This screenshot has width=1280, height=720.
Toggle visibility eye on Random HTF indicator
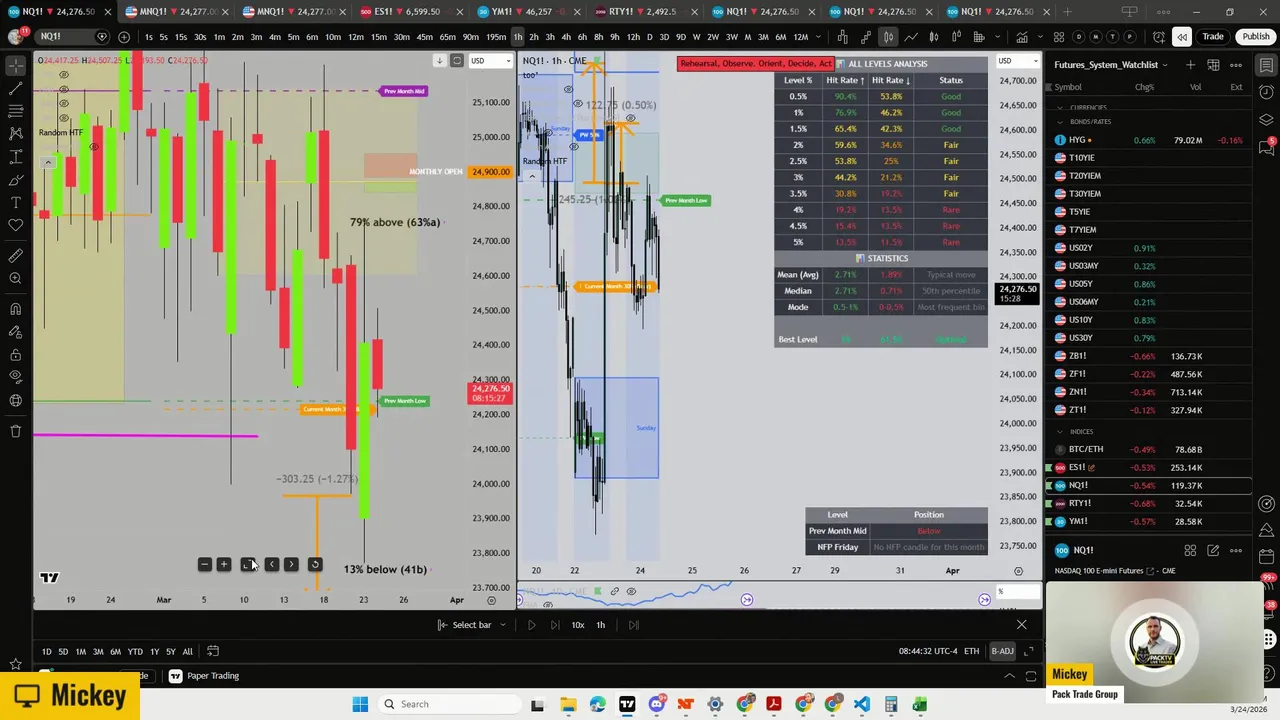94,147
